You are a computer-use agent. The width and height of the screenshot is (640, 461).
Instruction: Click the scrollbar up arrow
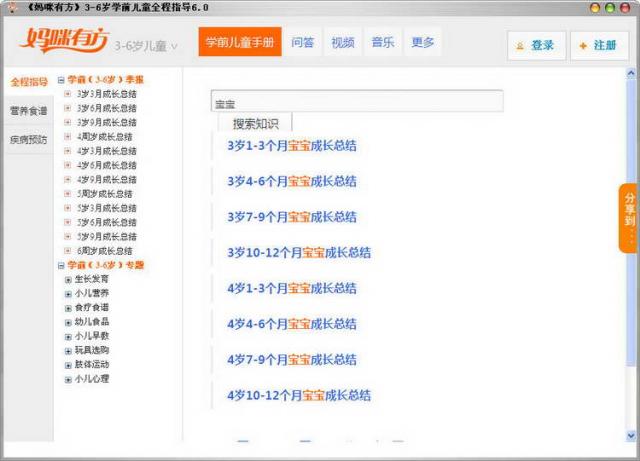pyautogui.click(x=631, y=74)
